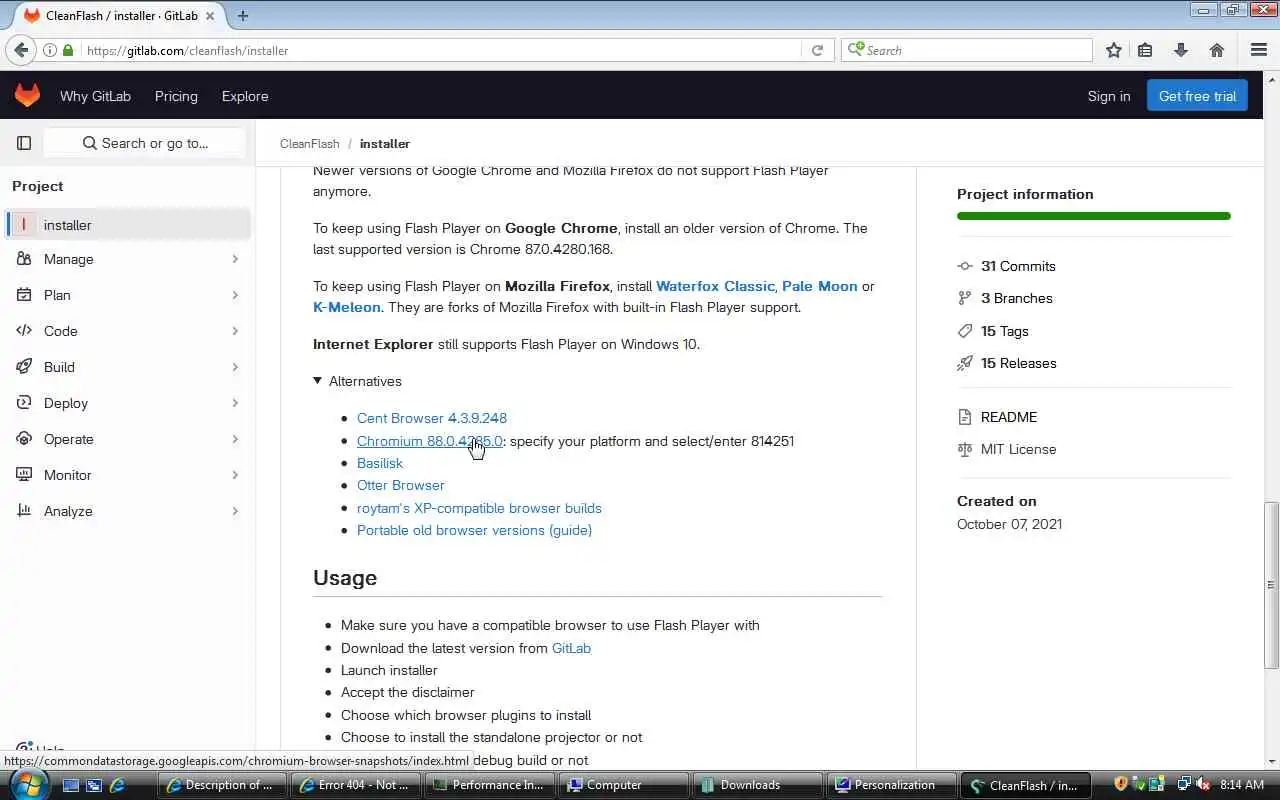Screen dimensions: 1280x800
Task: Select the installer project sidebar item
Action: coord(128,225)
